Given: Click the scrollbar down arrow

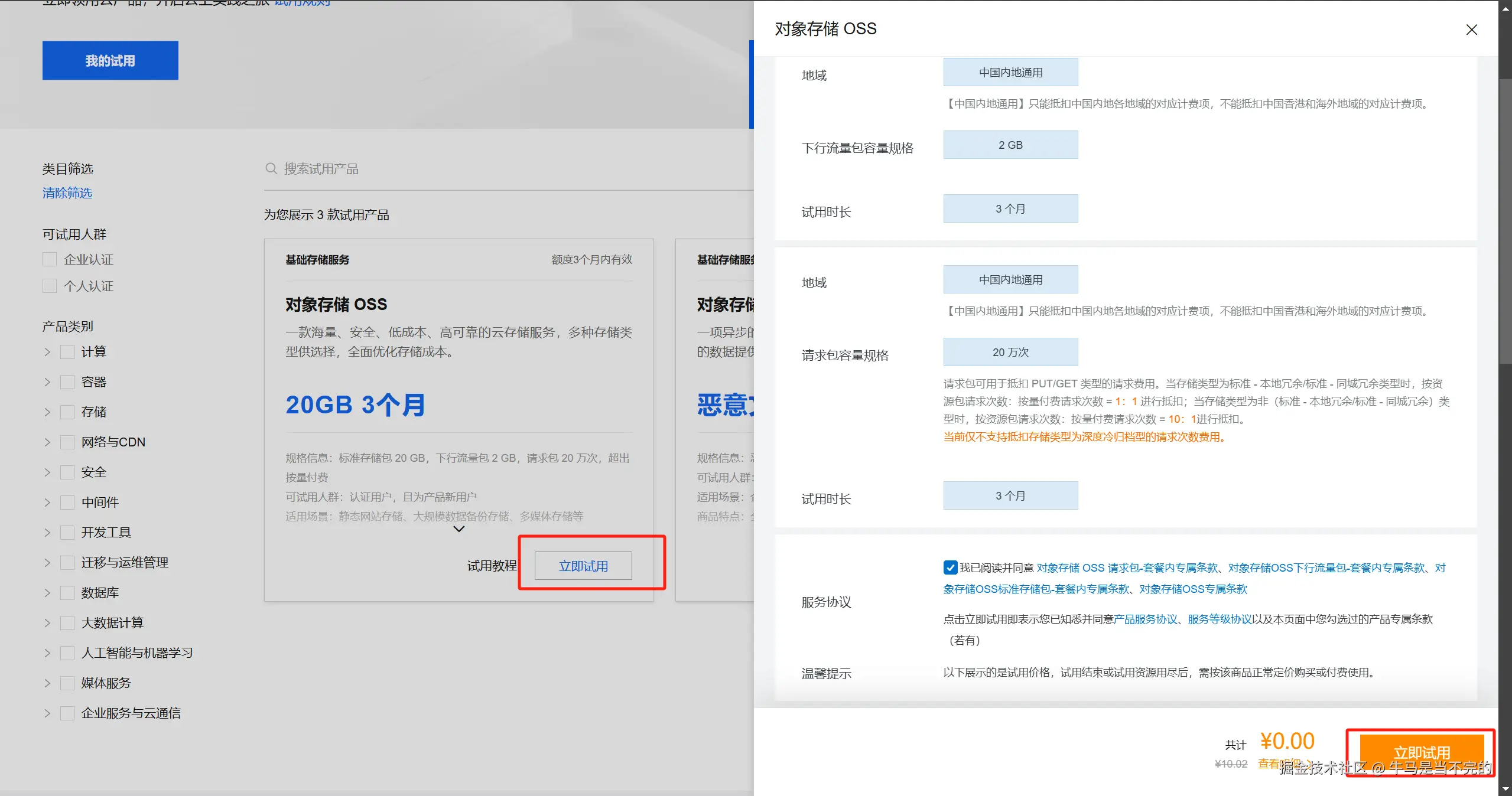Looking at the screenshot, I should click(x=1506, y=789).
